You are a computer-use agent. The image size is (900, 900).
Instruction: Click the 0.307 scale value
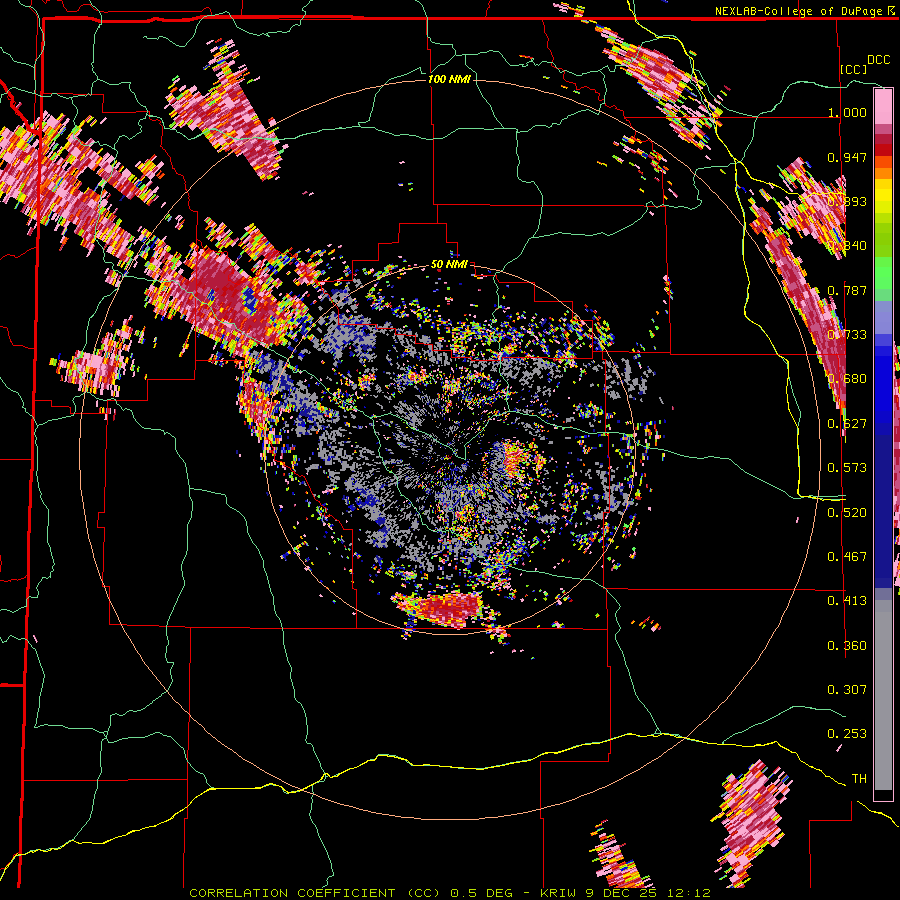(847, 690)
